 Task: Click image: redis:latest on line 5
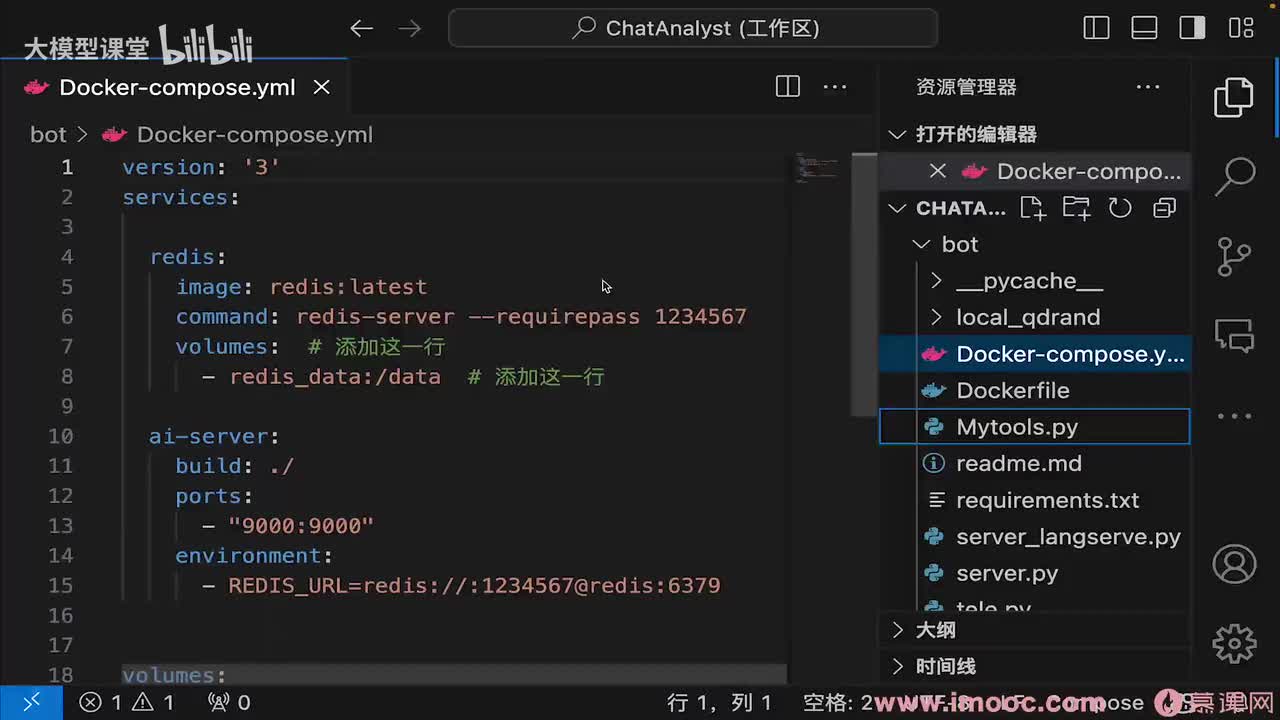[301, 287]
